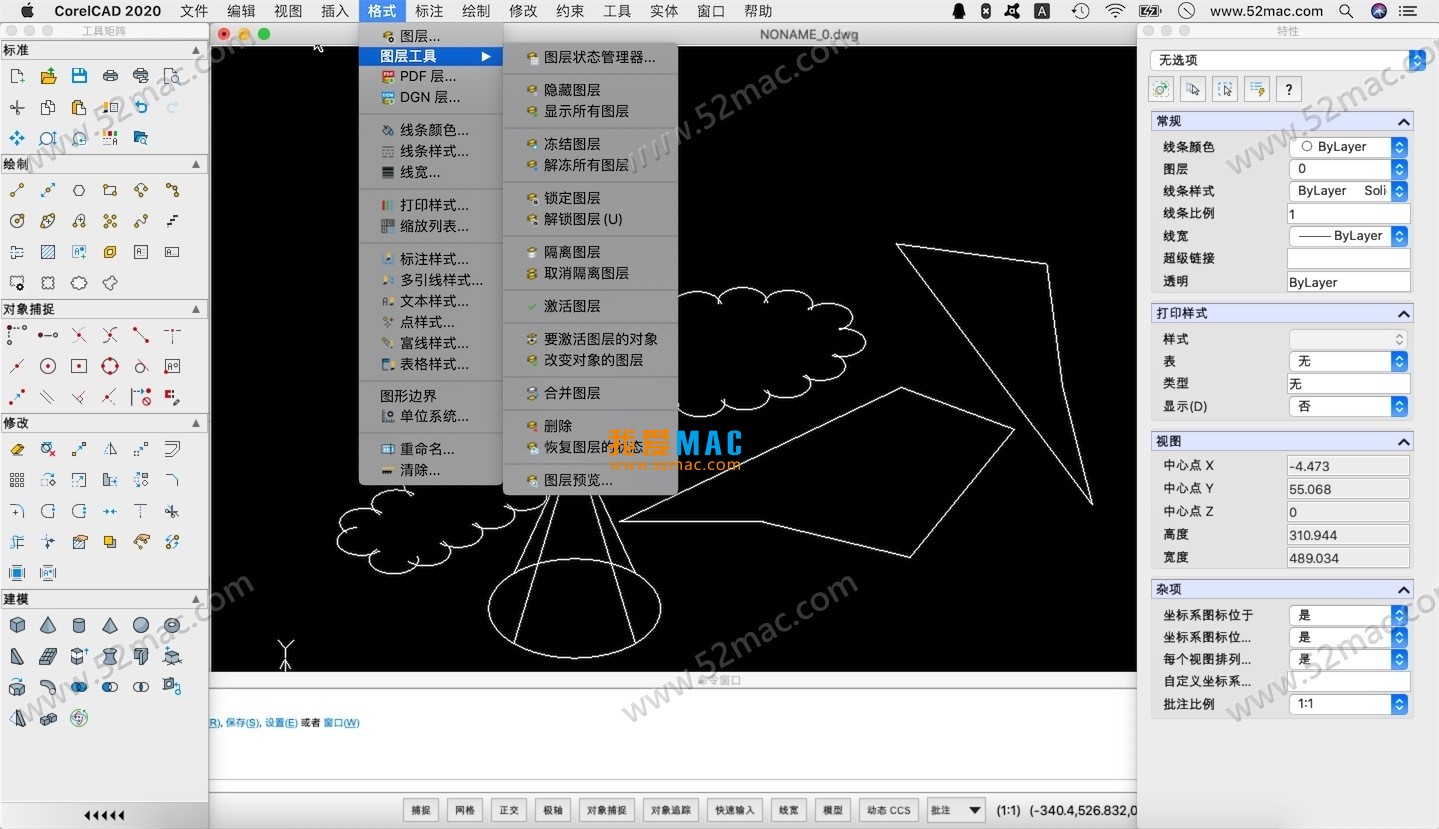This screenshot has width=1439, height=829.
Task: Toggle 对象捕捉 in the status bar
Action: (607, 810)
